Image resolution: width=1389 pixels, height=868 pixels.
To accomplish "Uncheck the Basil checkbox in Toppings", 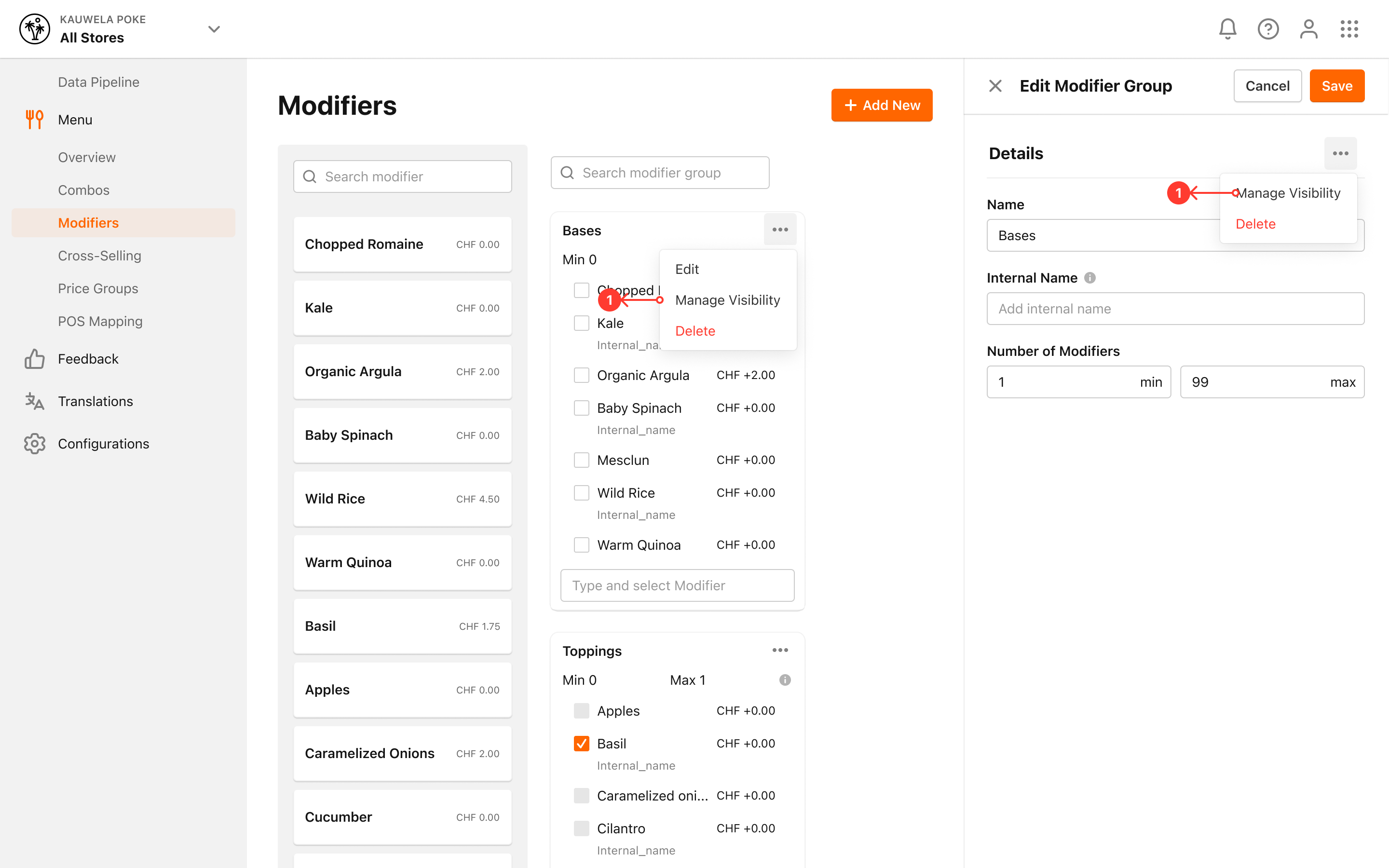I will [x=582, y=744].
